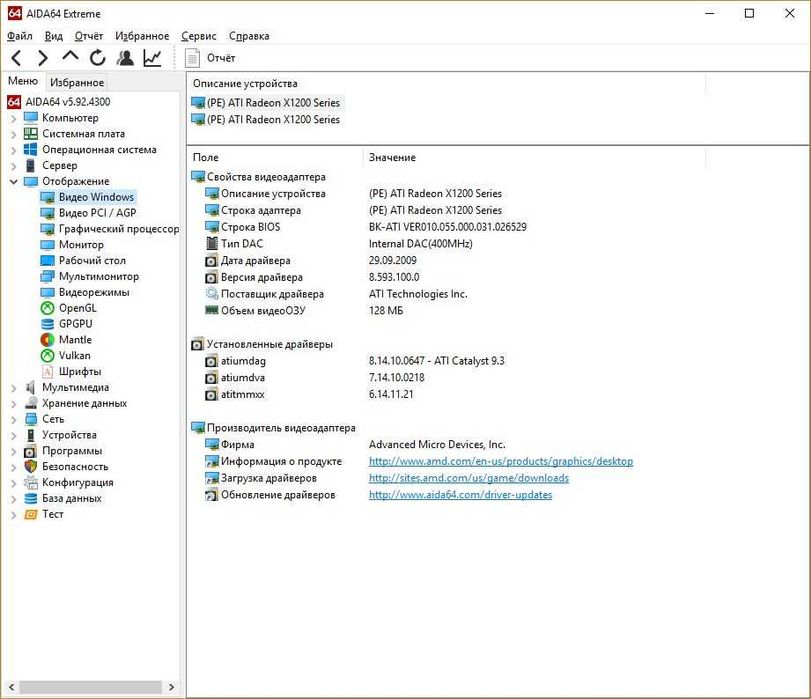
Task: Select the first ATI Radeon X1200 Series device
Action: [266, 103]
